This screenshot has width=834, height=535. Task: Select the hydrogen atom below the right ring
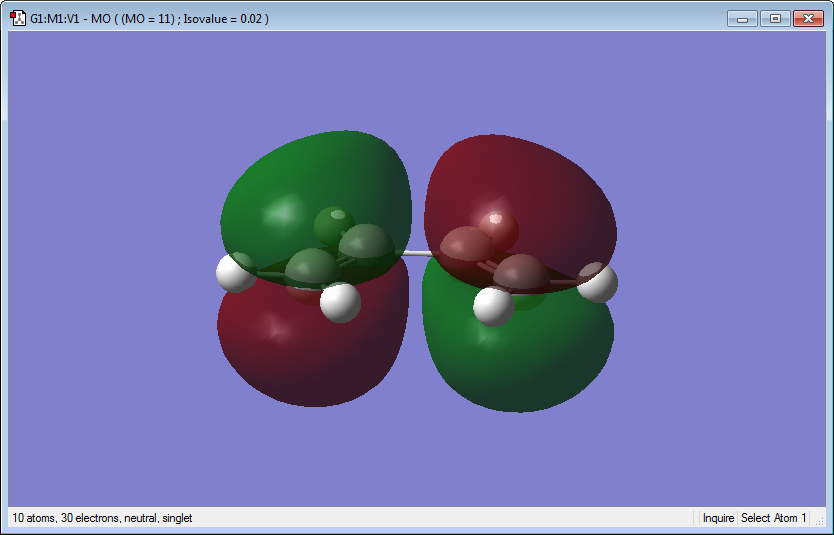point(494,307)
